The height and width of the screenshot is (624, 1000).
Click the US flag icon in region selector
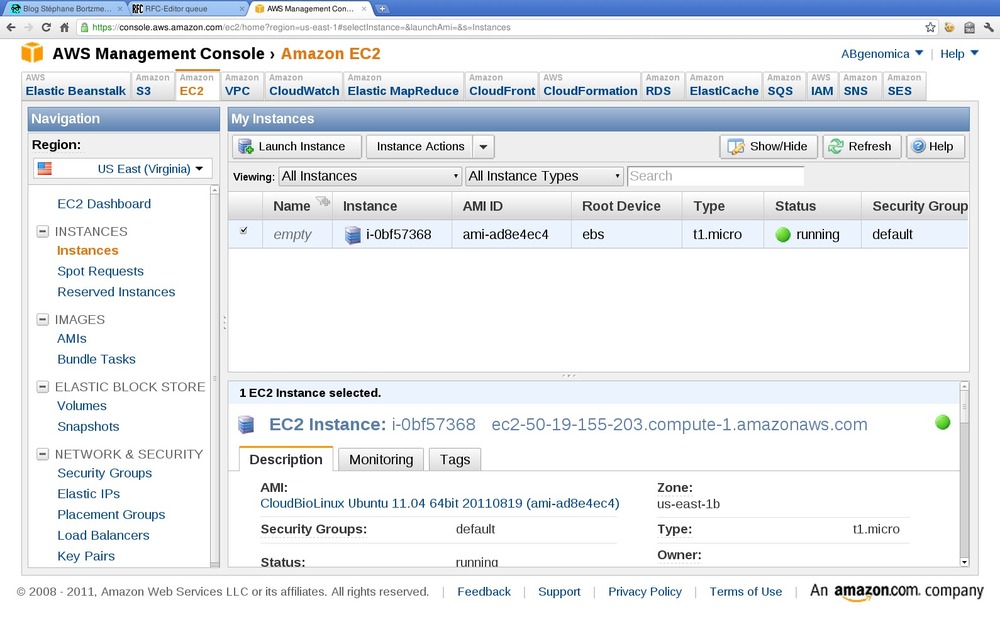click(45, 168)
